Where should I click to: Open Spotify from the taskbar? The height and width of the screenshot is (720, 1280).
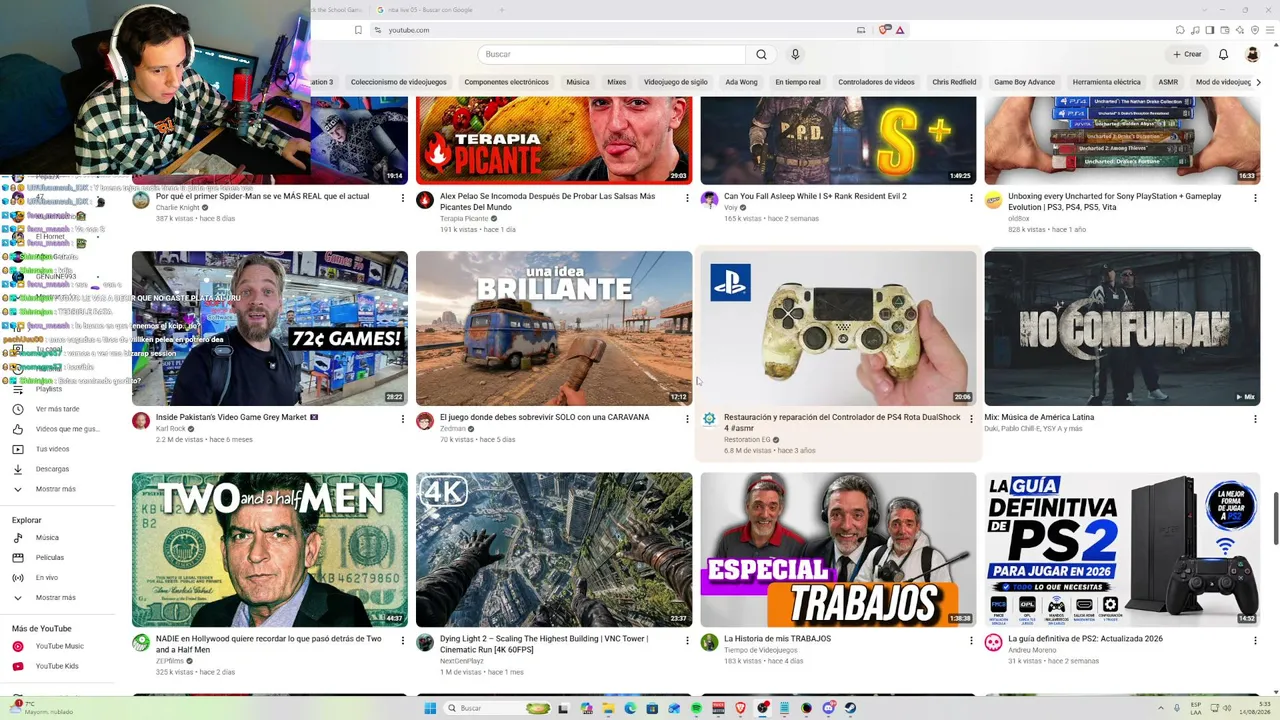696,708
